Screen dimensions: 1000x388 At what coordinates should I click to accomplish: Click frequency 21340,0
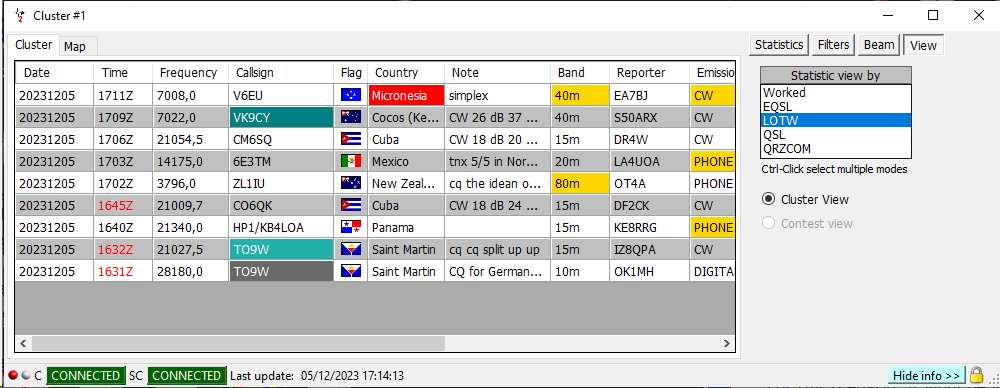point(190,227)
